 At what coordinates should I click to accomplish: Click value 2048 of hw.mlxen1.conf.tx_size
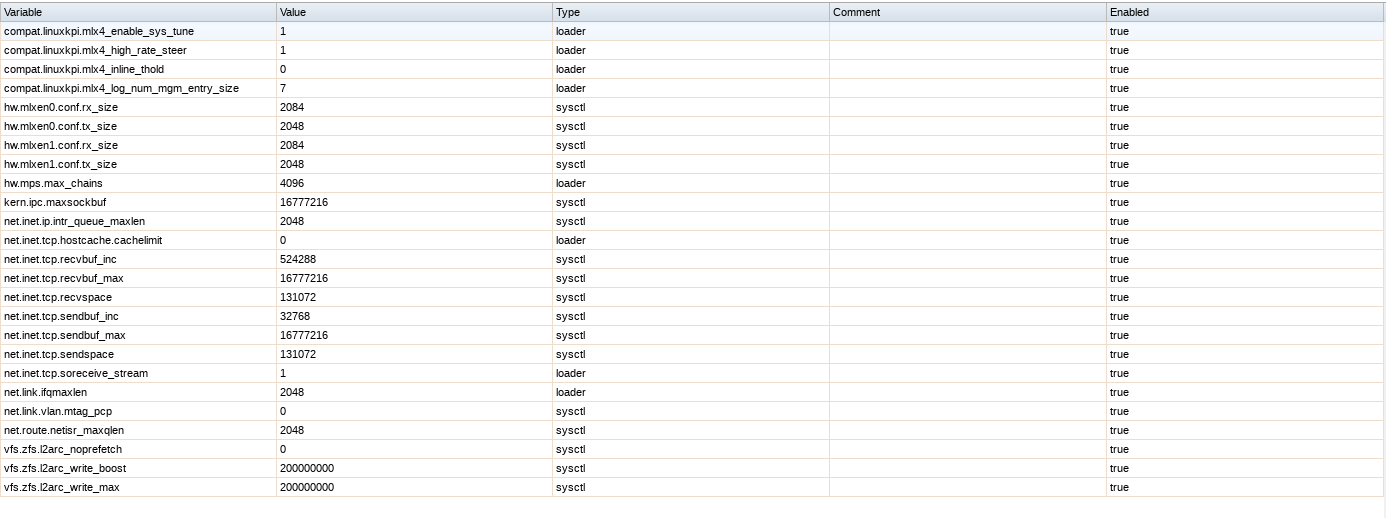(x=292, y=164)
